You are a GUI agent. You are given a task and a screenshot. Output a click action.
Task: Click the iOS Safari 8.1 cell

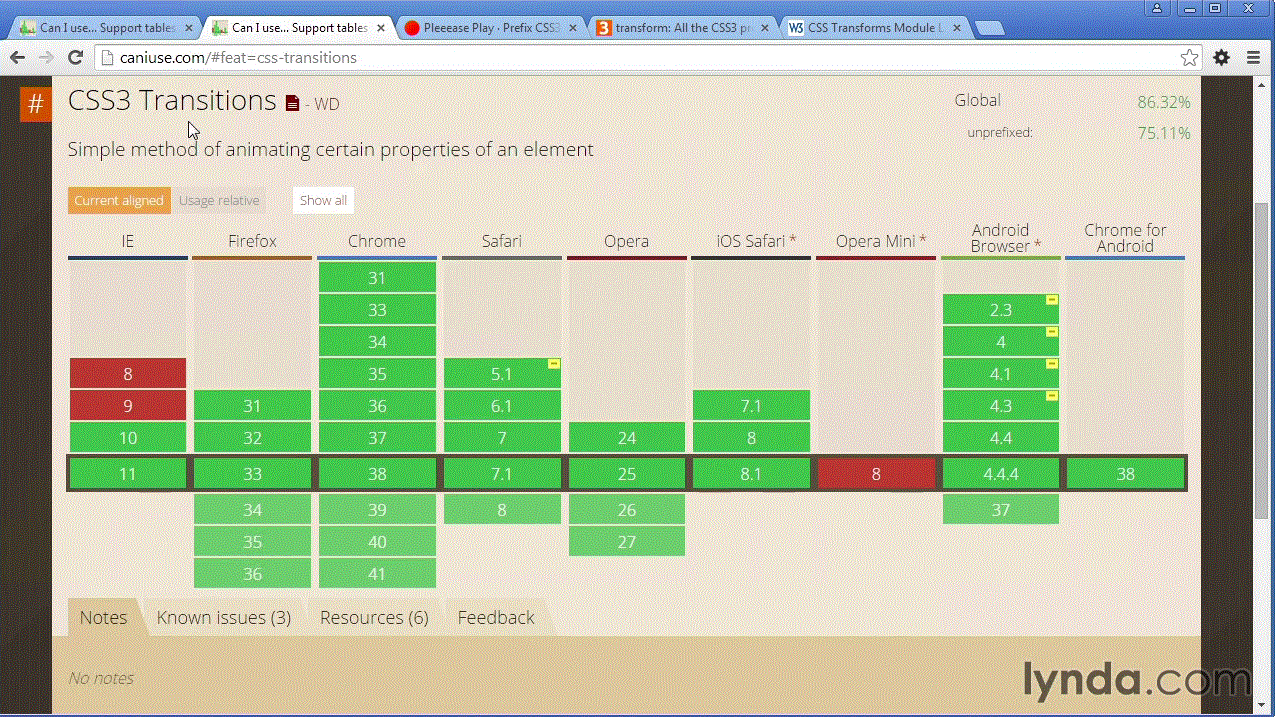(751, 474)
